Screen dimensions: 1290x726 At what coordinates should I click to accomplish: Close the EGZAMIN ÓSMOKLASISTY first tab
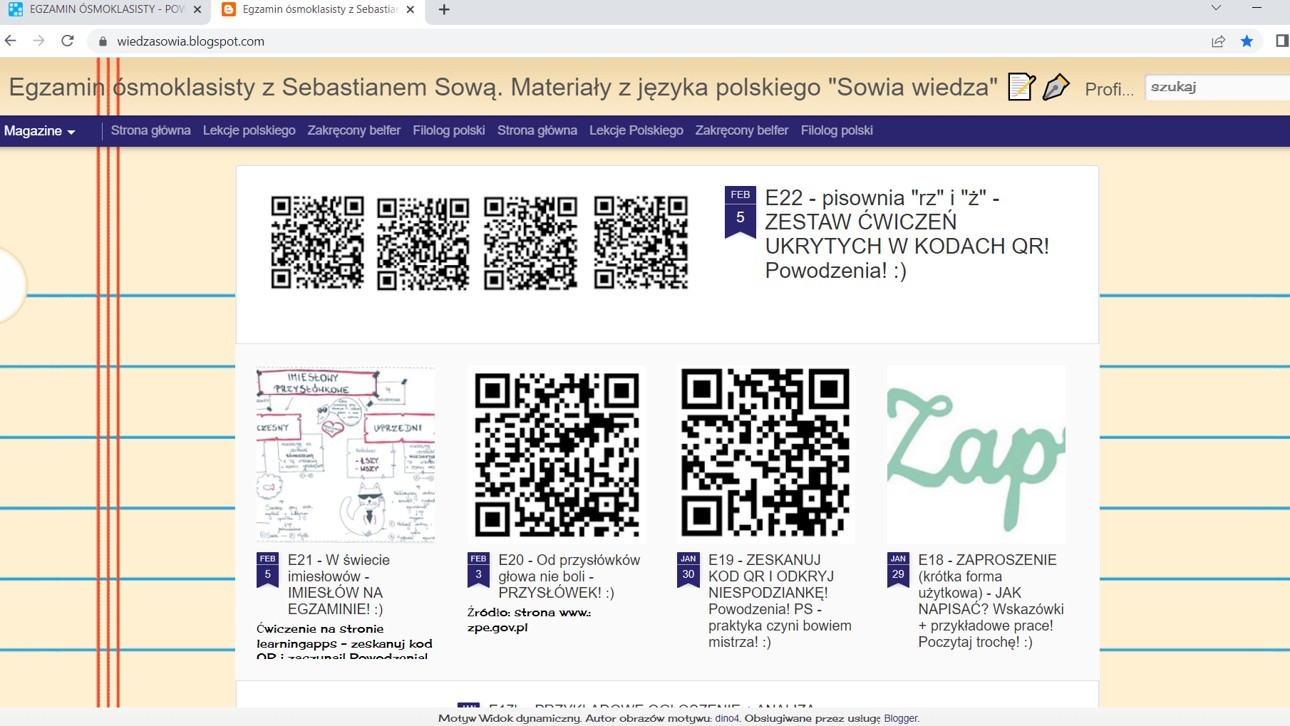click(x=197, y=10)
